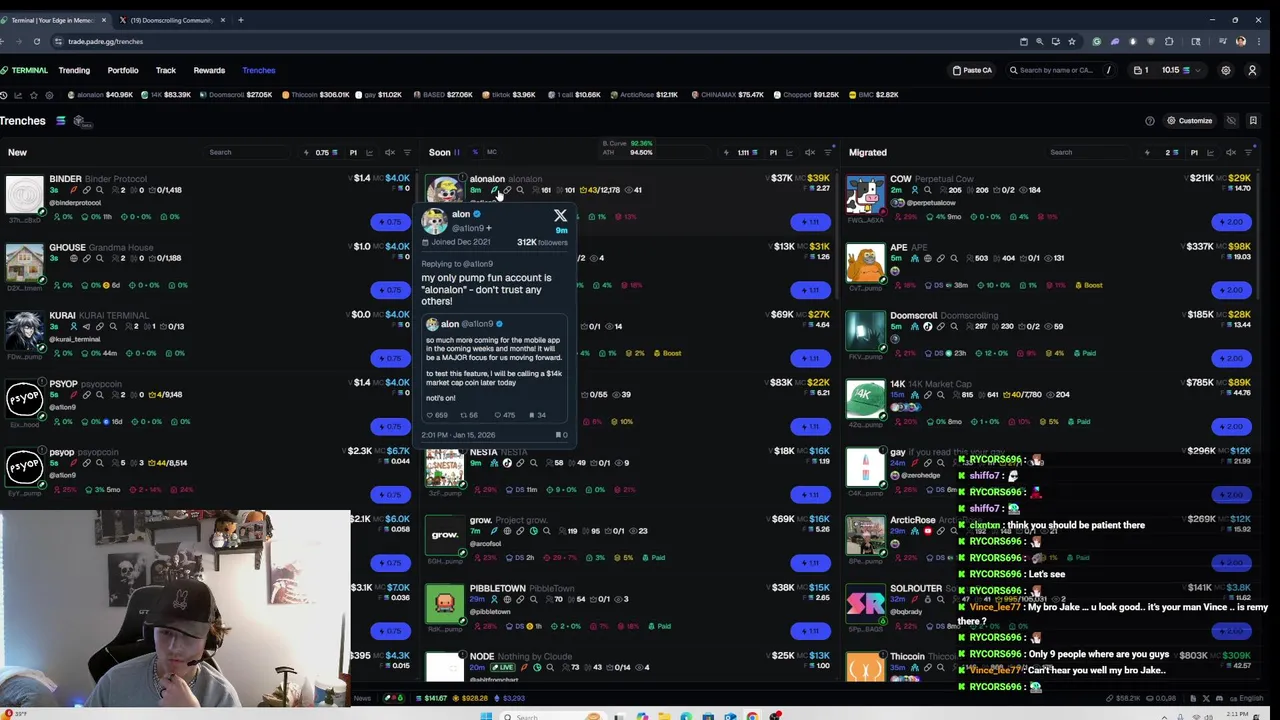Image resolution: width=1280 pixels, height=720 pixels.
Task: Open the Rewards tab
Action: point(209,70)
